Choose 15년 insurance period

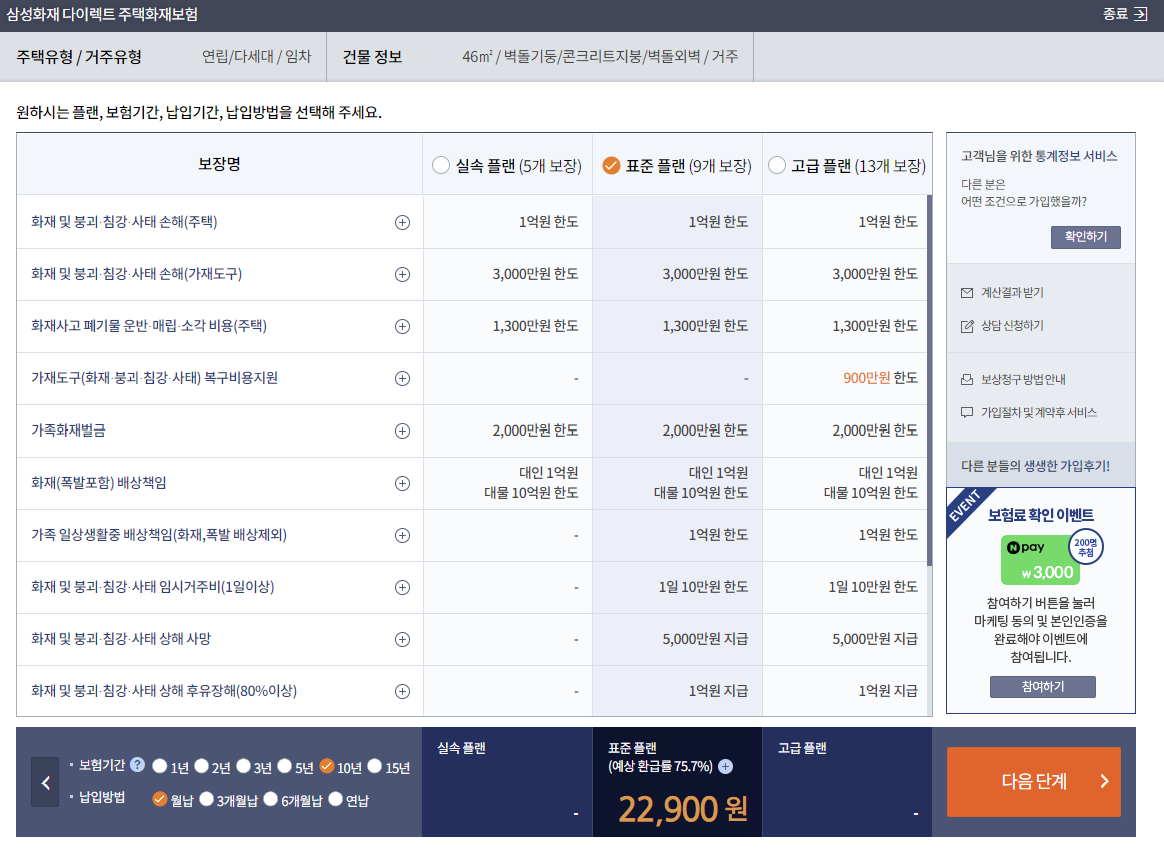375,766
